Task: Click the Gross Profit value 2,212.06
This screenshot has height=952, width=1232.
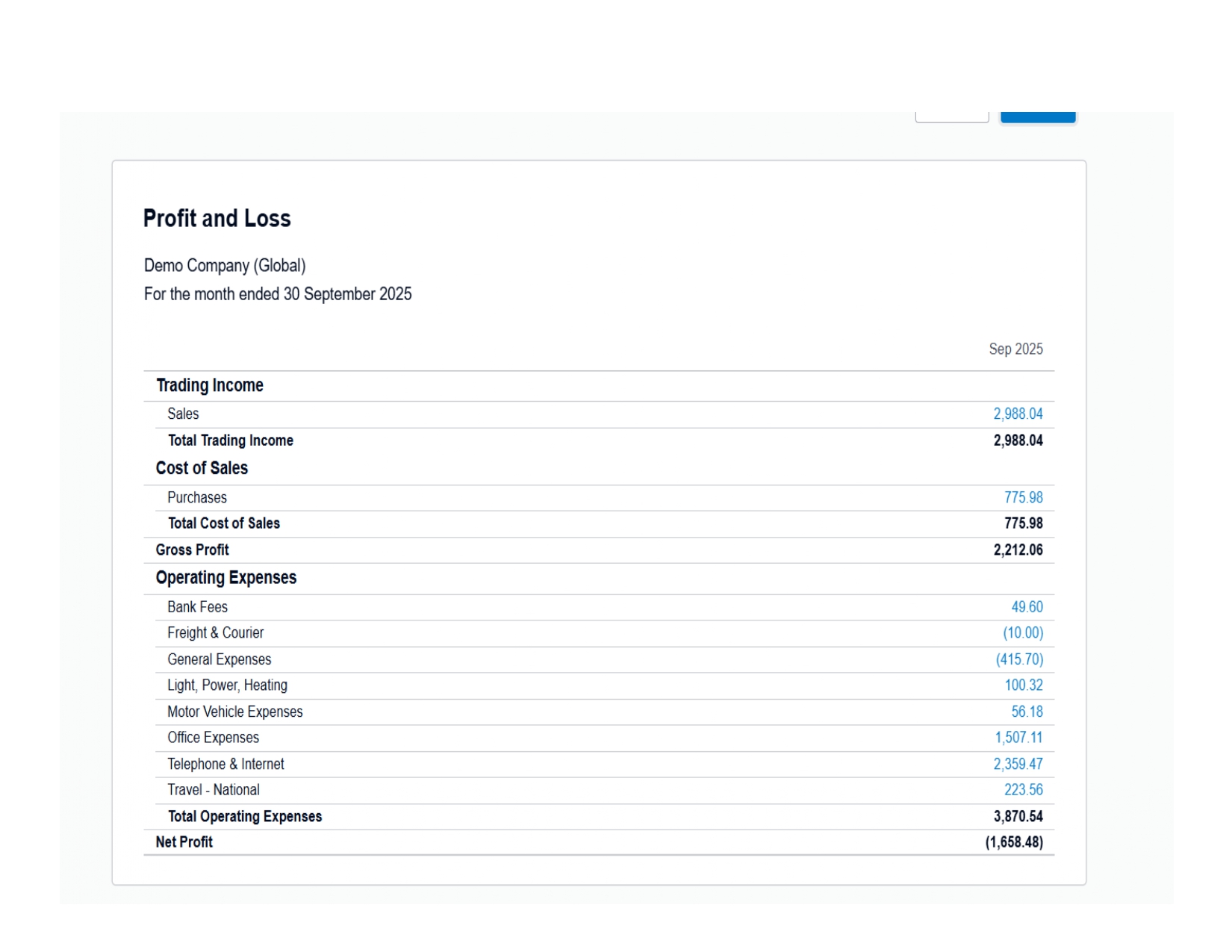Action: 1018,550
